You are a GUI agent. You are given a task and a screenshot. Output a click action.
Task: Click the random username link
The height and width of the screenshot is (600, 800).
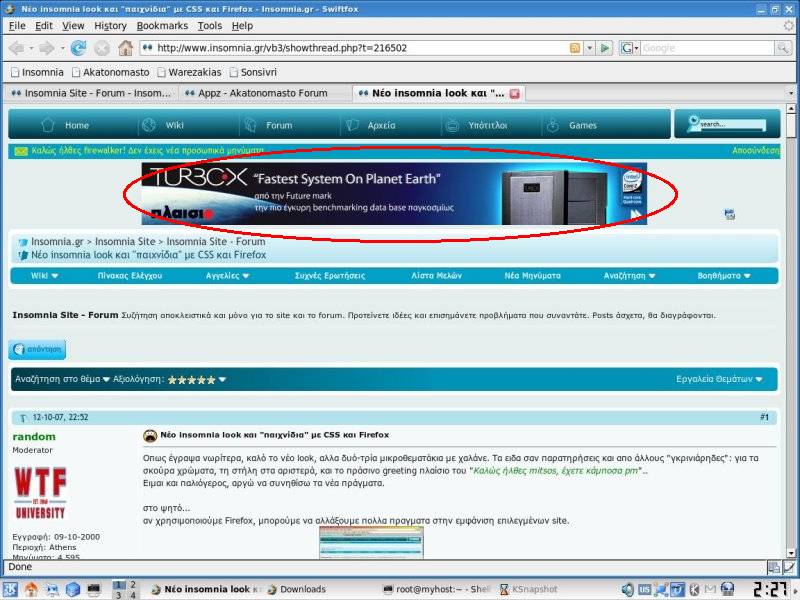point(34,437)
